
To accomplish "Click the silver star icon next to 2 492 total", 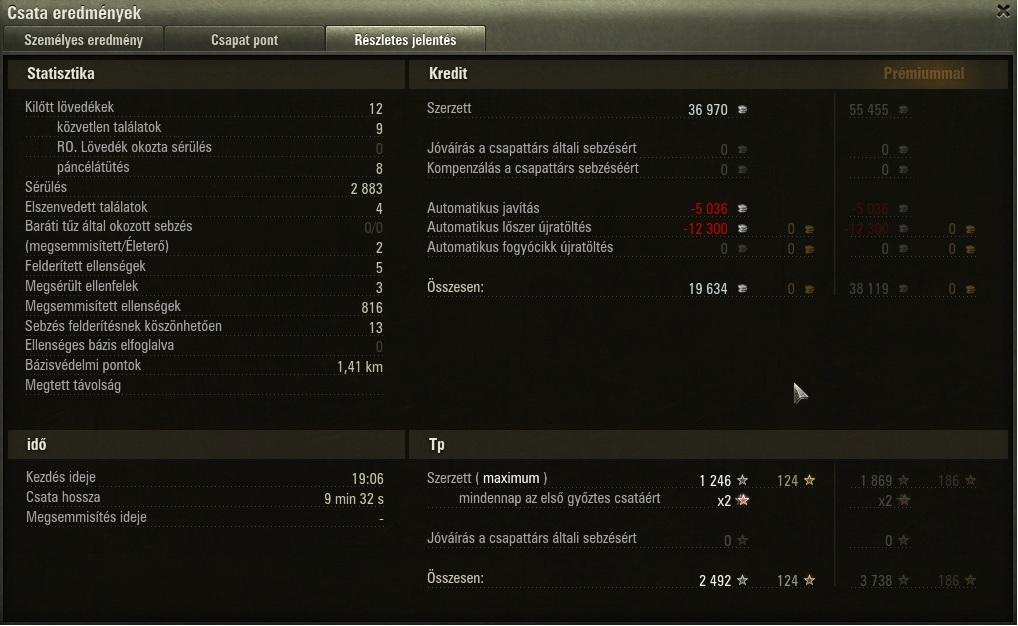I will coord(743,580).
